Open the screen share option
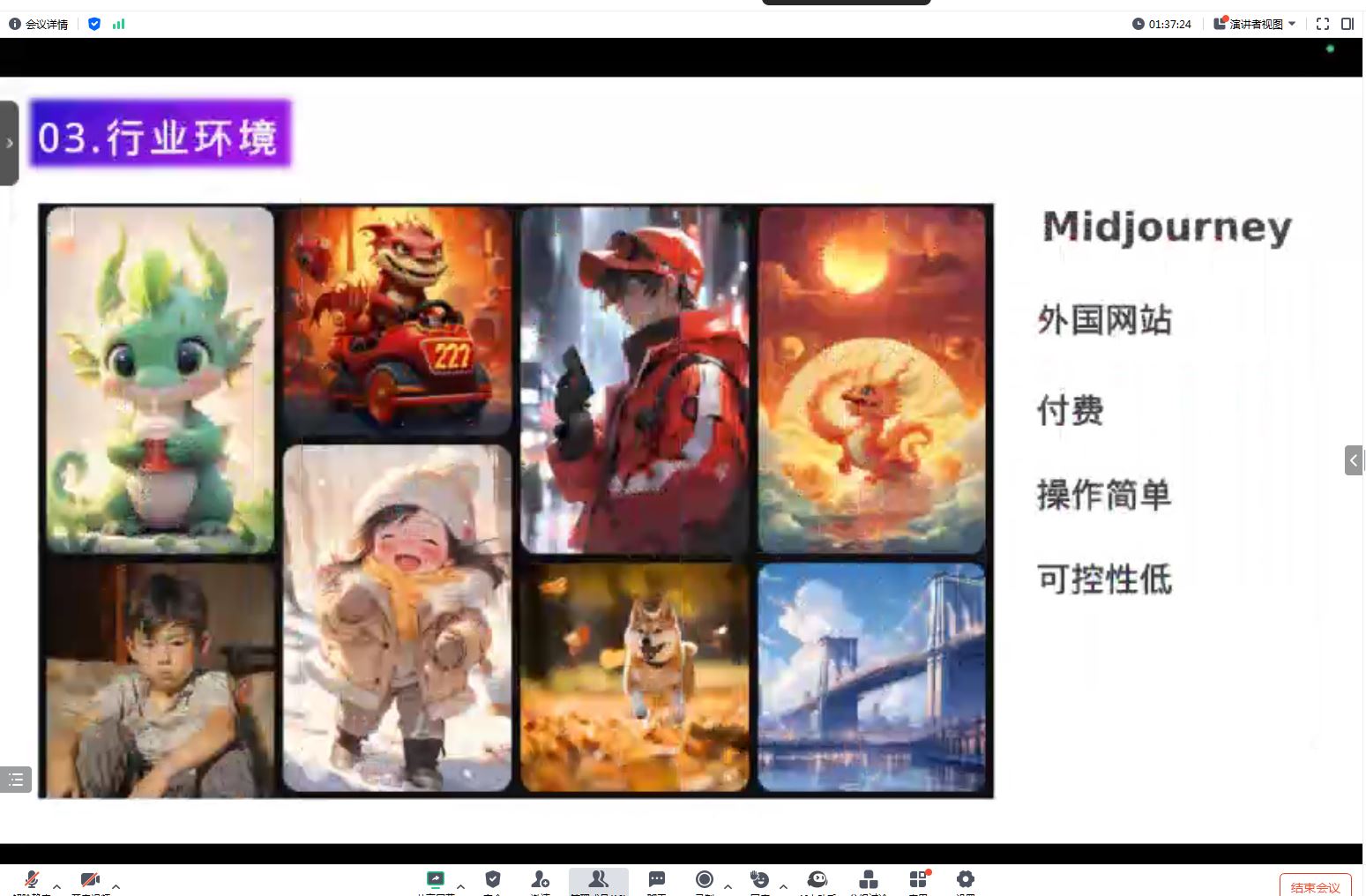Viewport: 1366px width, 896px height. pyautogui.click(x=435, y=880)
